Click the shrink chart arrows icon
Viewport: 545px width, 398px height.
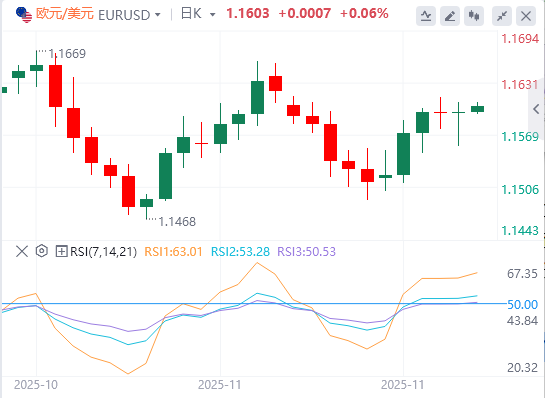click(x=502, y=16)
